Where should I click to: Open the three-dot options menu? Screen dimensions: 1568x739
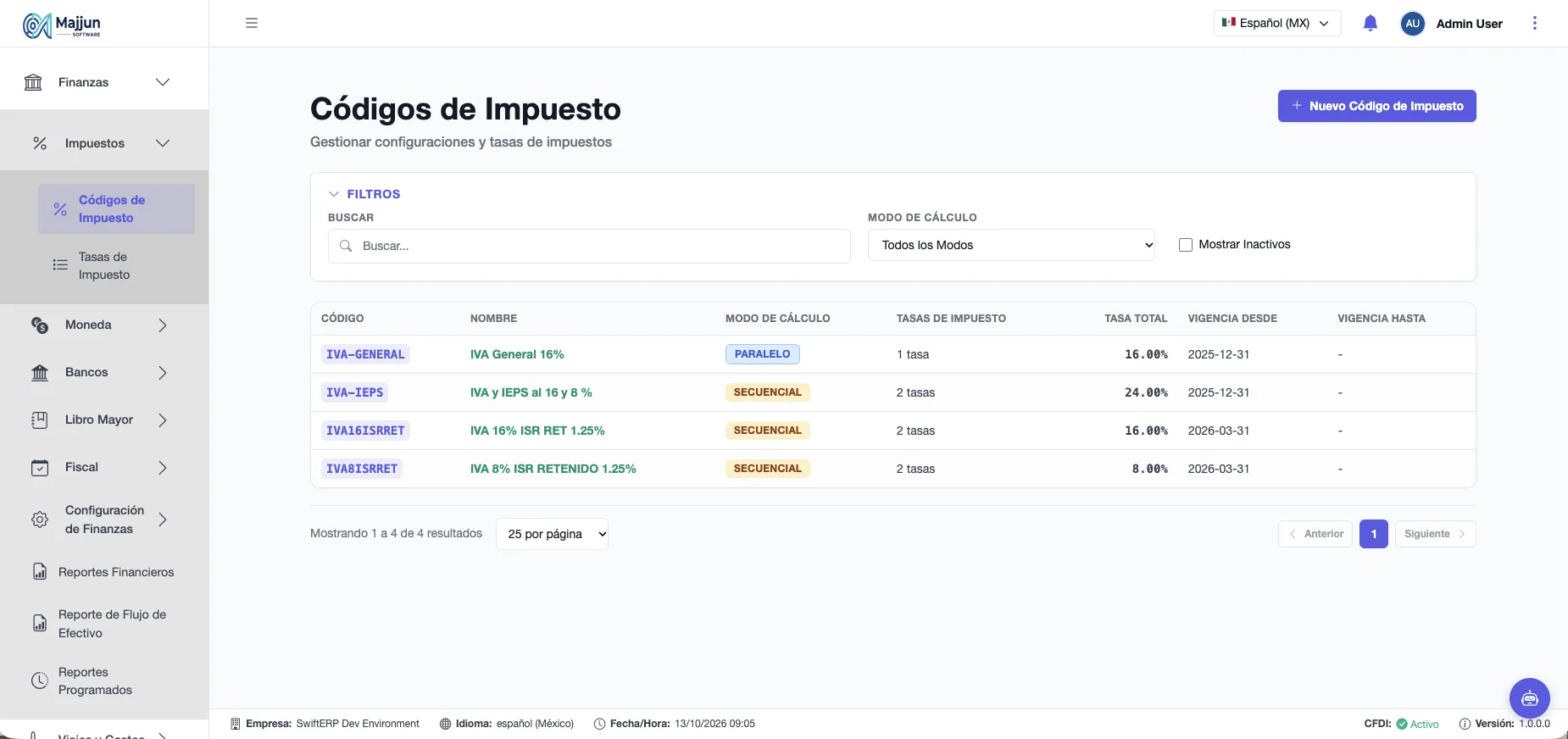[x=1535, y=24]
